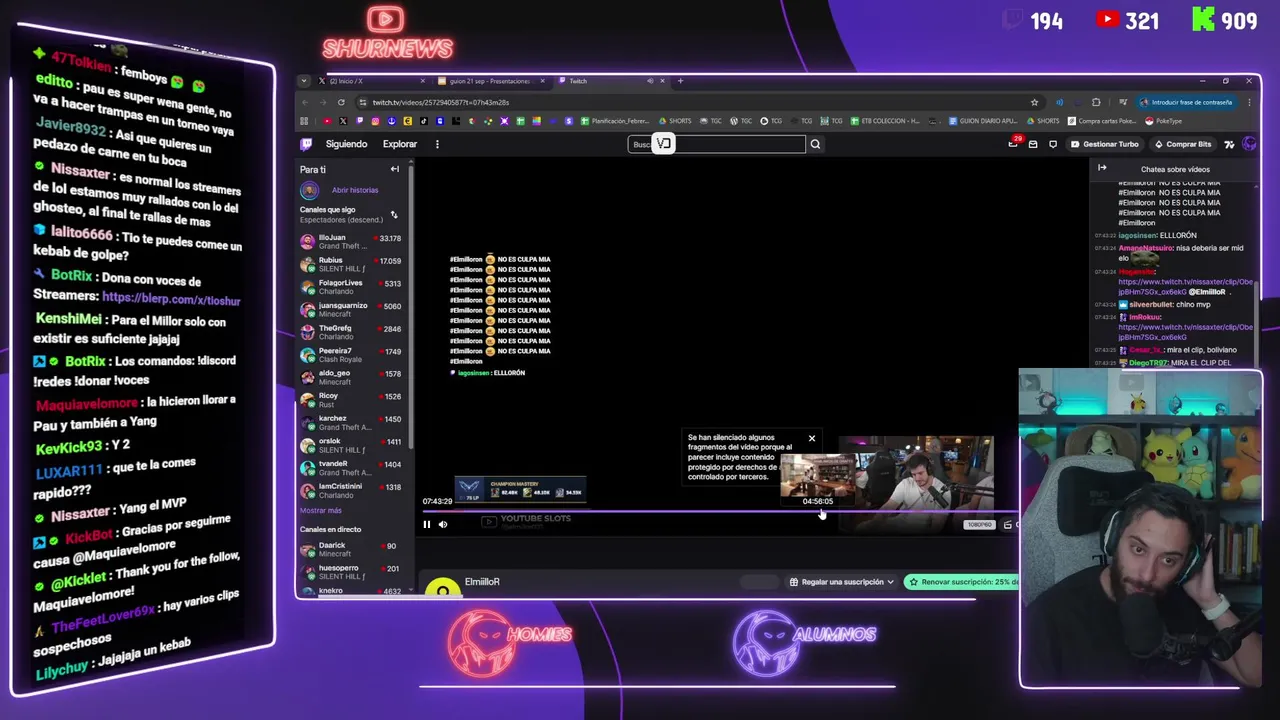Collapse the video chat panel arrow

1102,168
